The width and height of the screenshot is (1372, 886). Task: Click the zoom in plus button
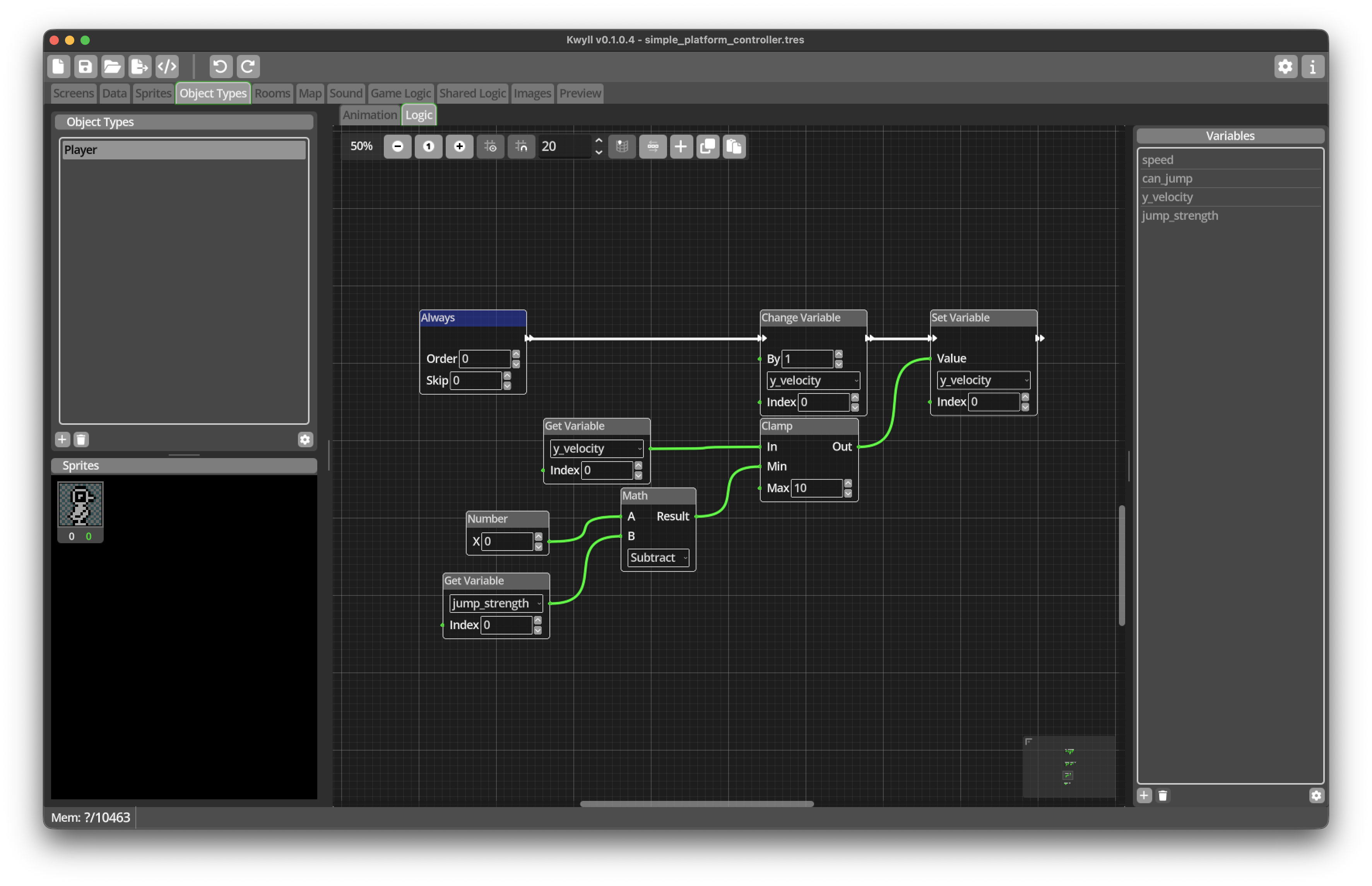459,146
